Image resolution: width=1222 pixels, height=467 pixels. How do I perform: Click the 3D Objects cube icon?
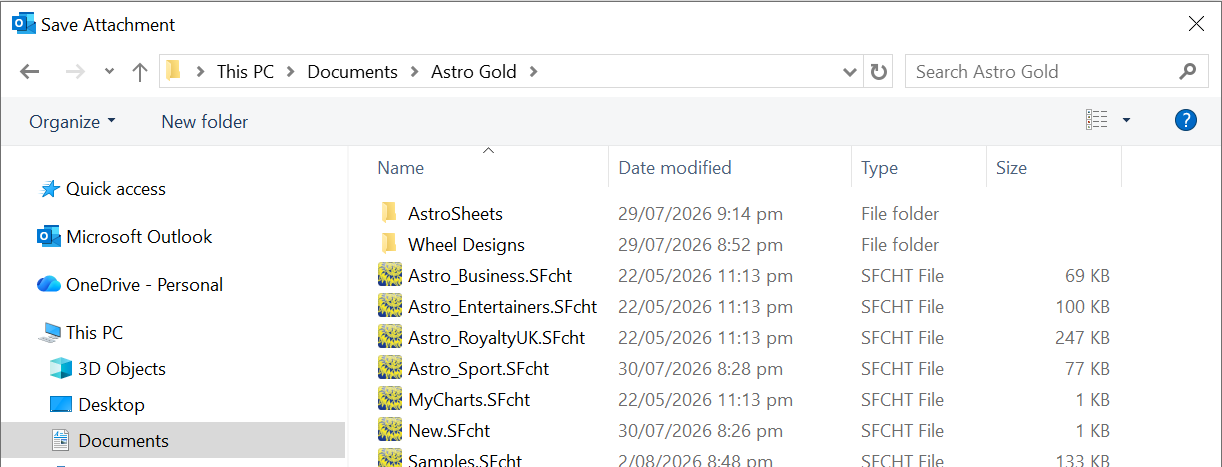click(x=61, y=369)
